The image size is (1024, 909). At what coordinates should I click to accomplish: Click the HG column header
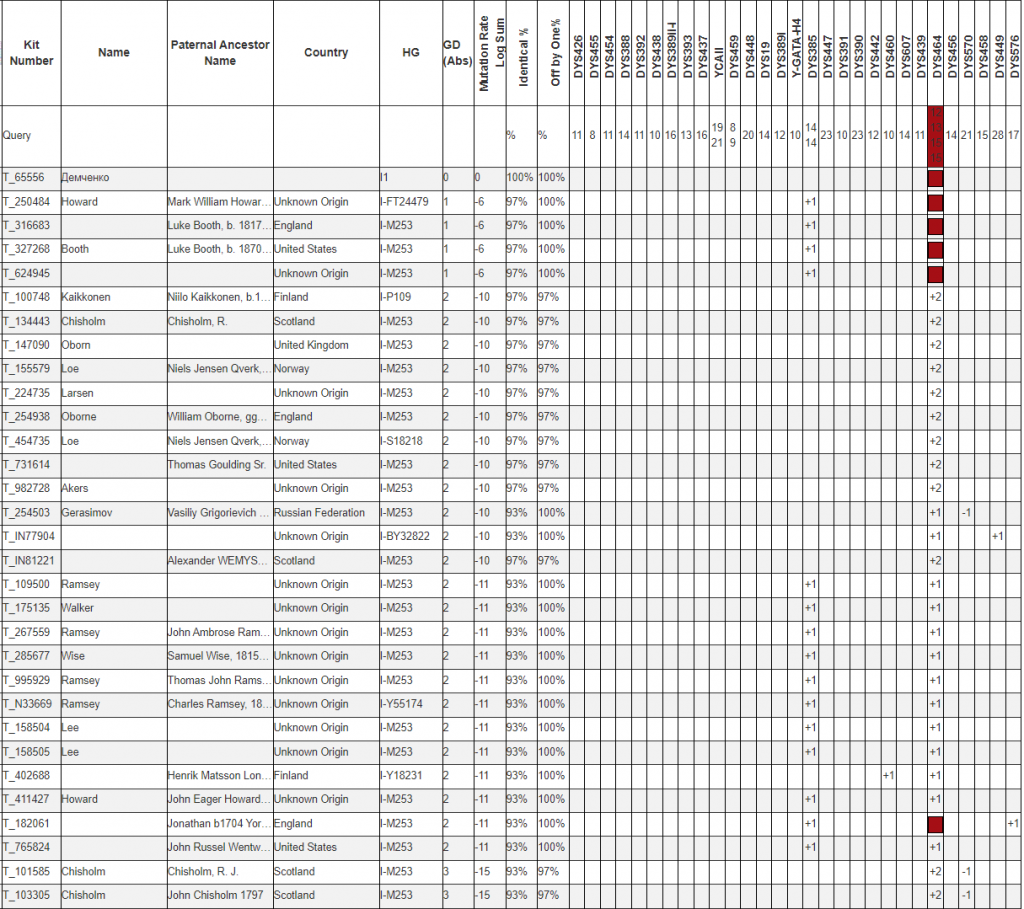410,53
